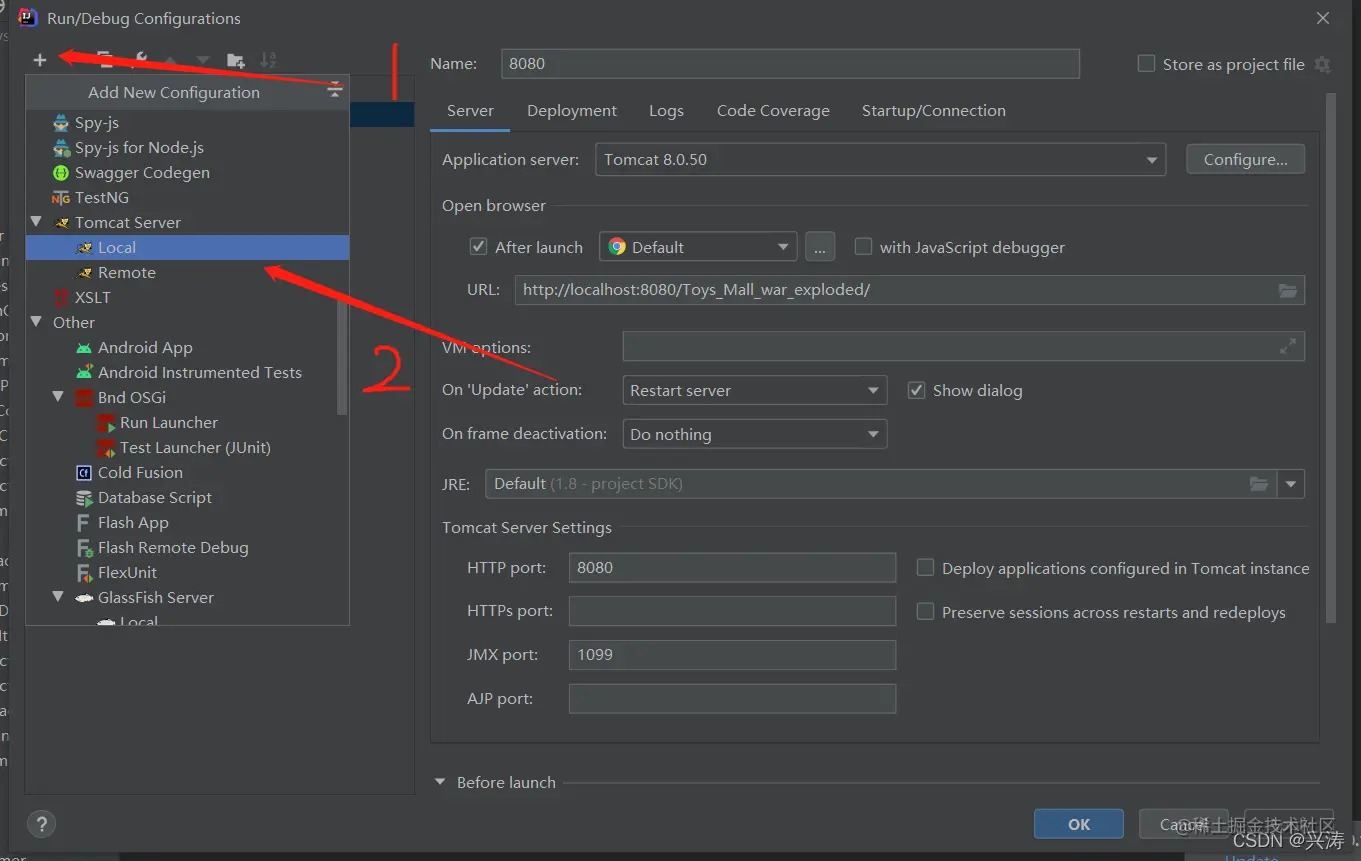The height and width of the screenshot is (861, 1361).
Task: Collapse the Before launch section
Action: point(440,782)
